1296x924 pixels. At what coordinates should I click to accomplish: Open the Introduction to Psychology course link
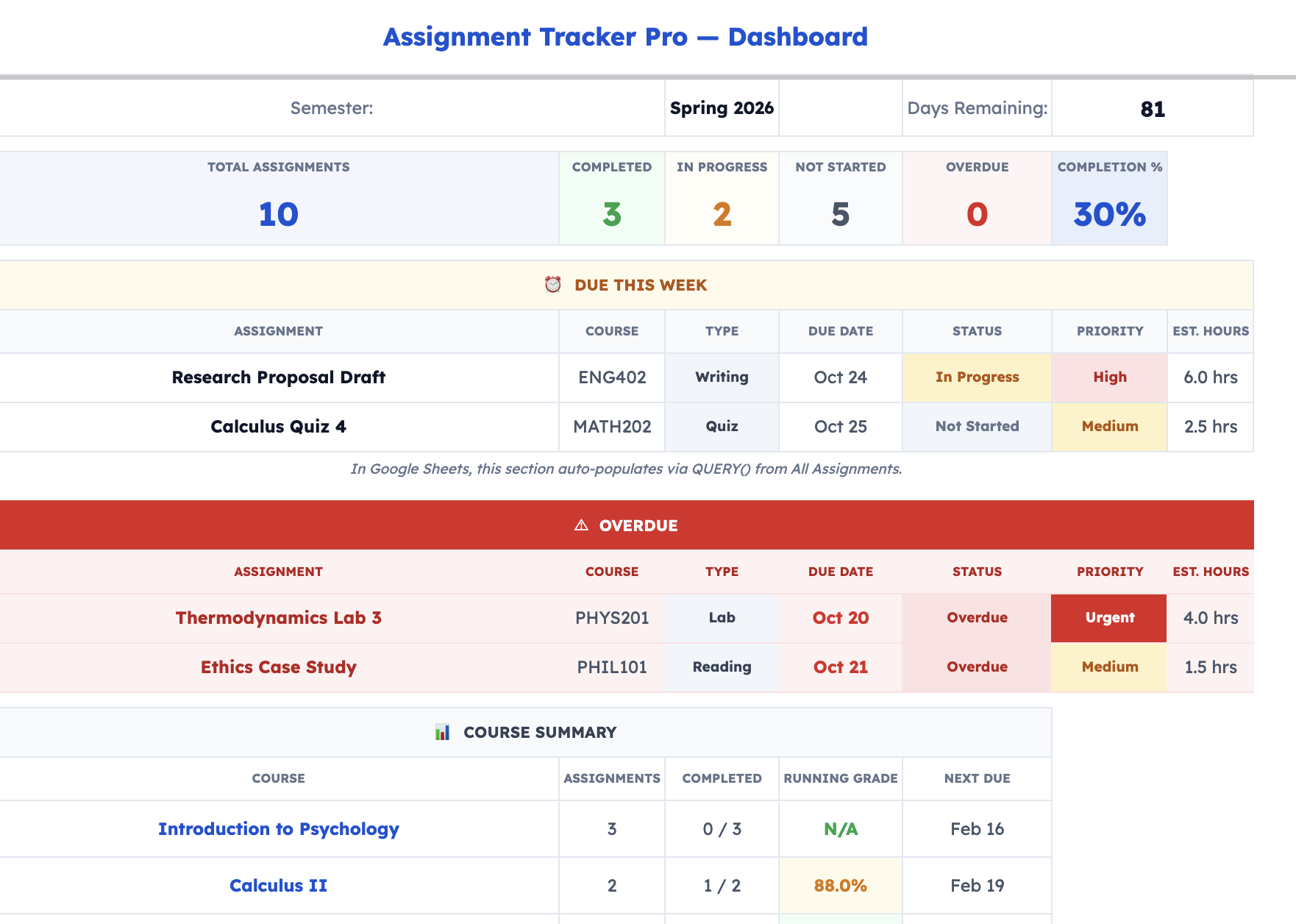[x=278, y=829]
